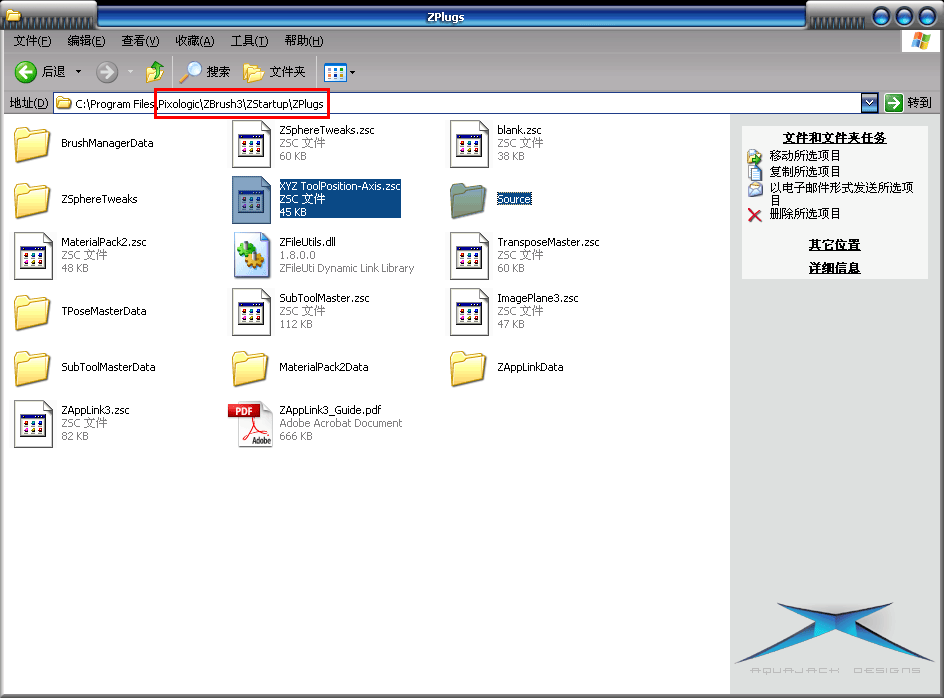The height and width of the screenshot is (698, 944).
Task: Open the 编辑(E) menu
Action: click(x=86, y=41)
